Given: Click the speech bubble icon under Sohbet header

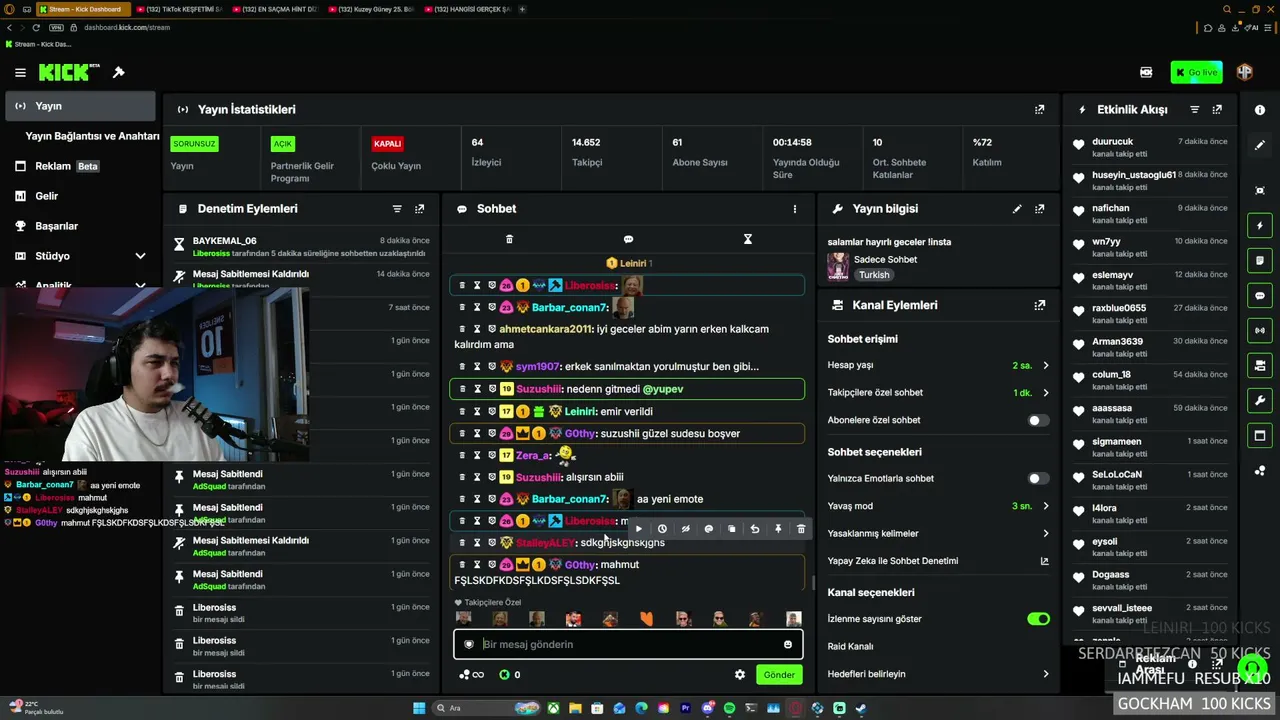Looking at the screenshot, I should [x=628, y=239].
